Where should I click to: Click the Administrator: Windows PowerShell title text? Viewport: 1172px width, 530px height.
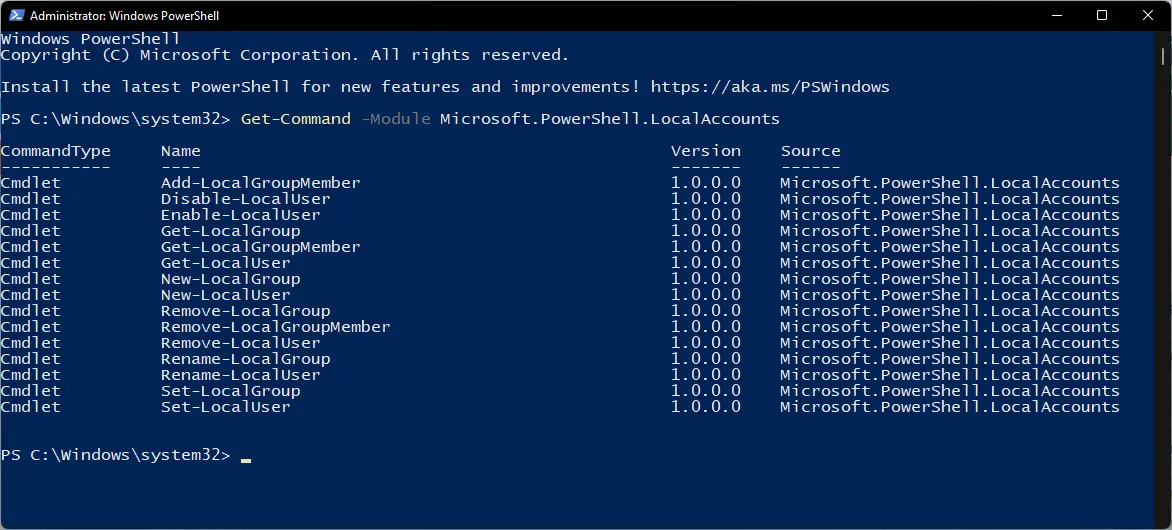point(125,16)
